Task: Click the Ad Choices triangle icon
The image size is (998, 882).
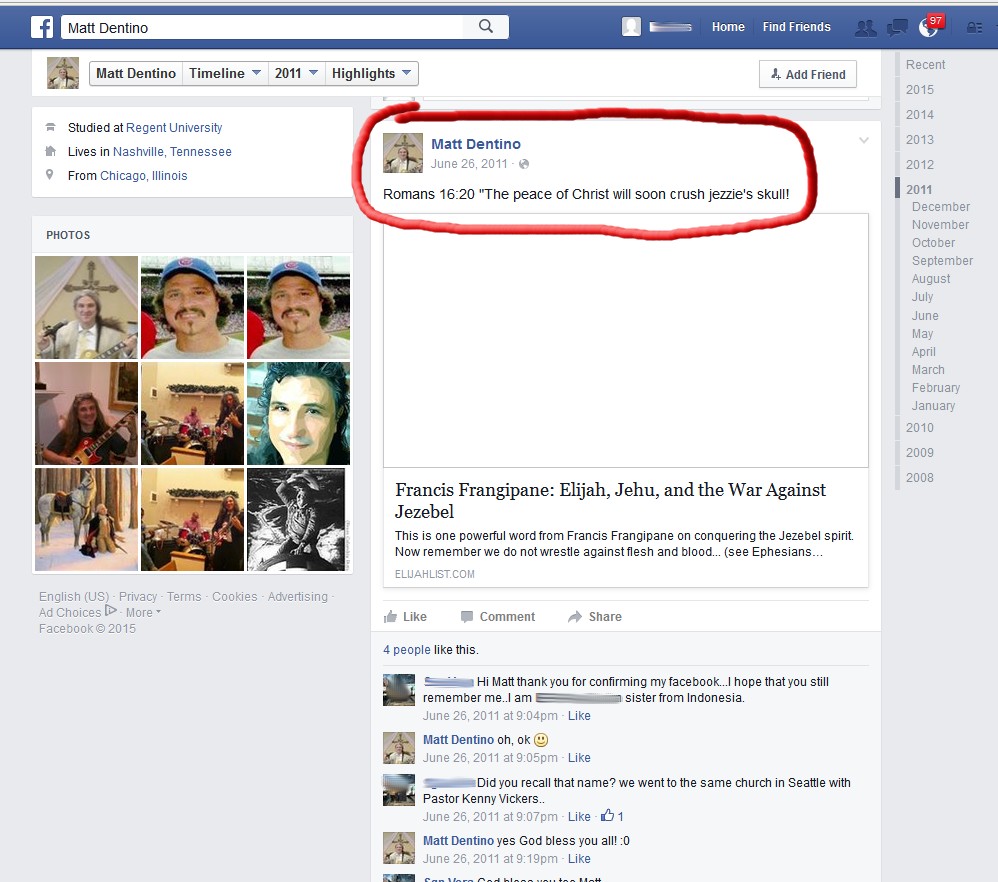Action: coord(111,611)
